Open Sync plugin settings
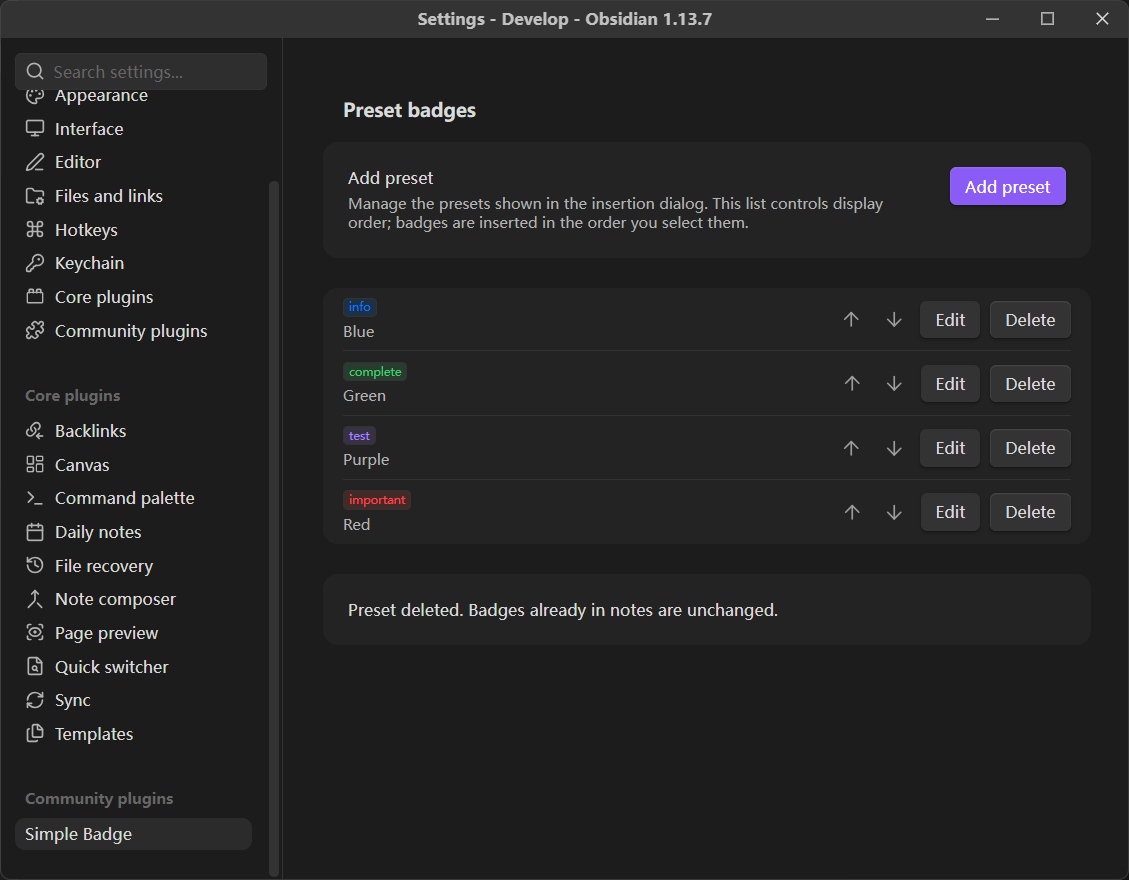Viewport: 1129px width, 880px height. click(x=133, y=700)
